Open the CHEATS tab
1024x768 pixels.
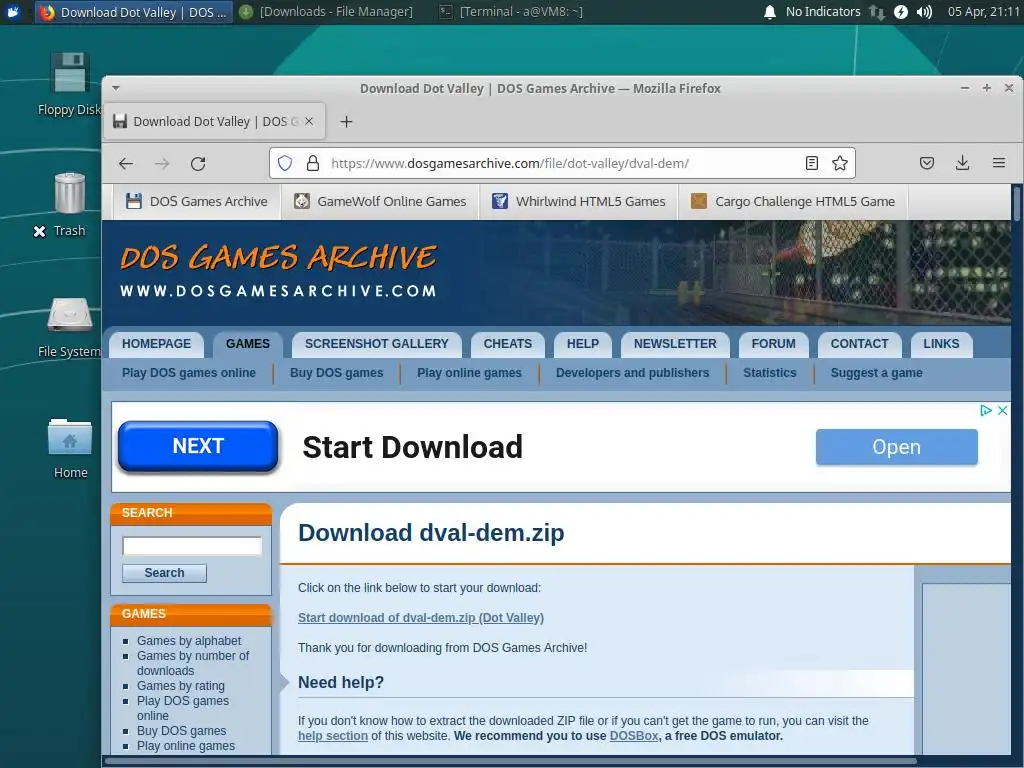click(x=507, y=344)
